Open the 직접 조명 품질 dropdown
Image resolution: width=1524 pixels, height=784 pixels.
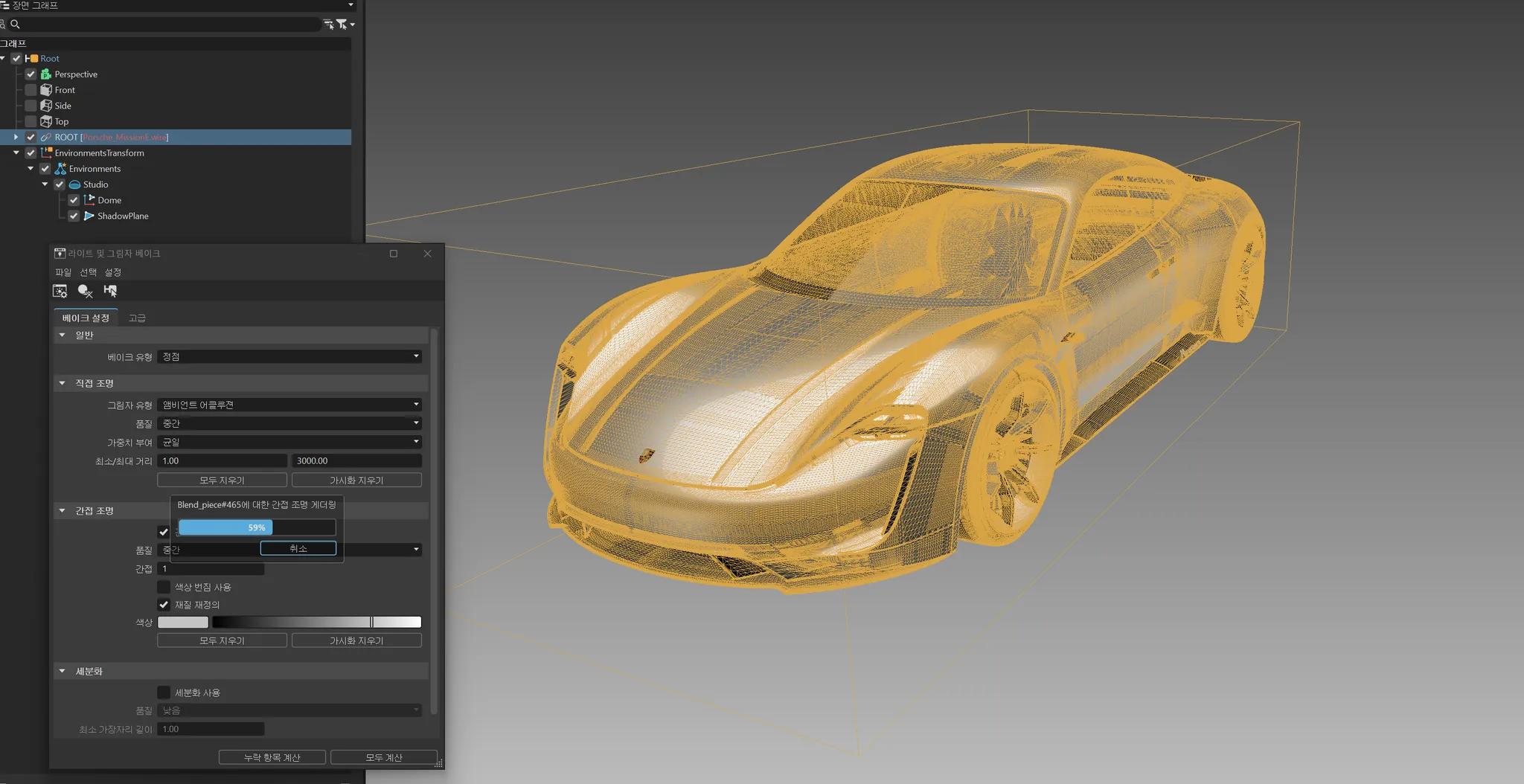pyautogui.click(x=289, y=423)
